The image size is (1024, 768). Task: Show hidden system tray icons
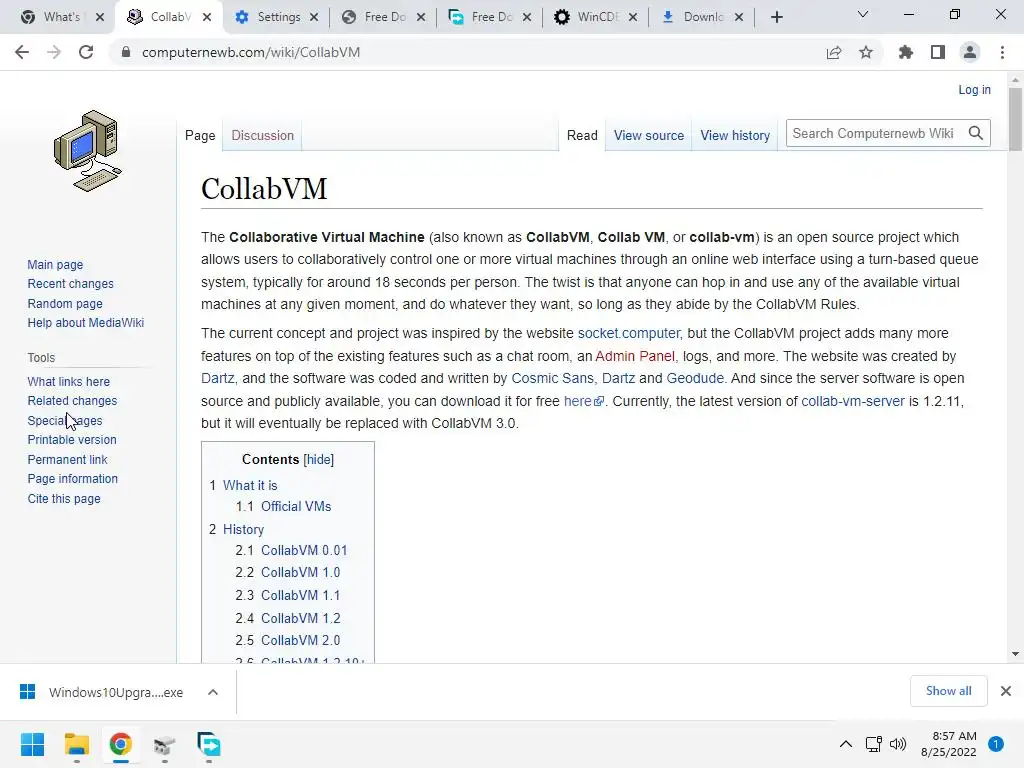(846, 744)
